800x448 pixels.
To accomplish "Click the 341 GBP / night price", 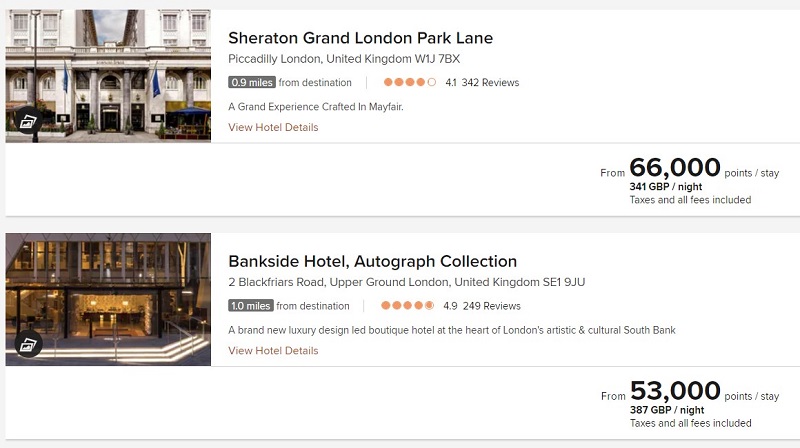I will click(666, 187).
